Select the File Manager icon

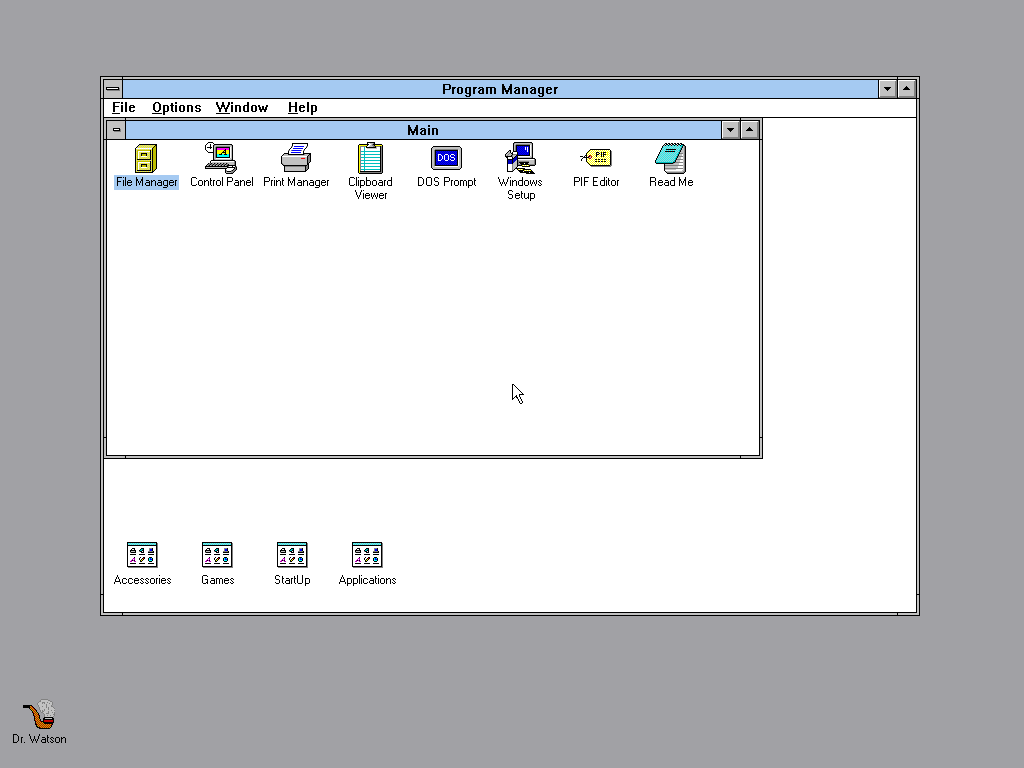[146, 158]
